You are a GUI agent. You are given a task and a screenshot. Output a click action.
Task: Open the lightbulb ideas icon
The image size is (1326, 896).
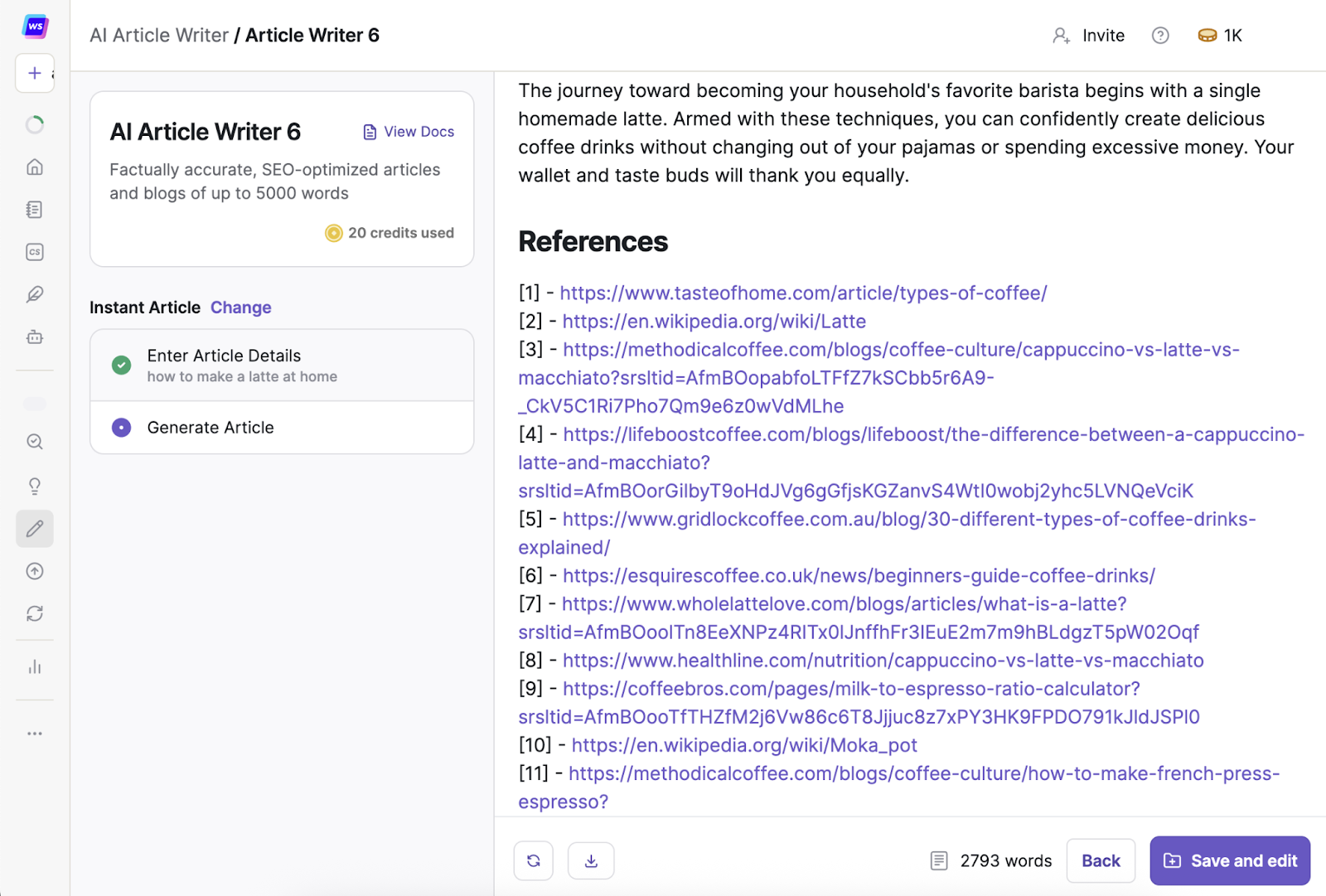pos(35,486)
